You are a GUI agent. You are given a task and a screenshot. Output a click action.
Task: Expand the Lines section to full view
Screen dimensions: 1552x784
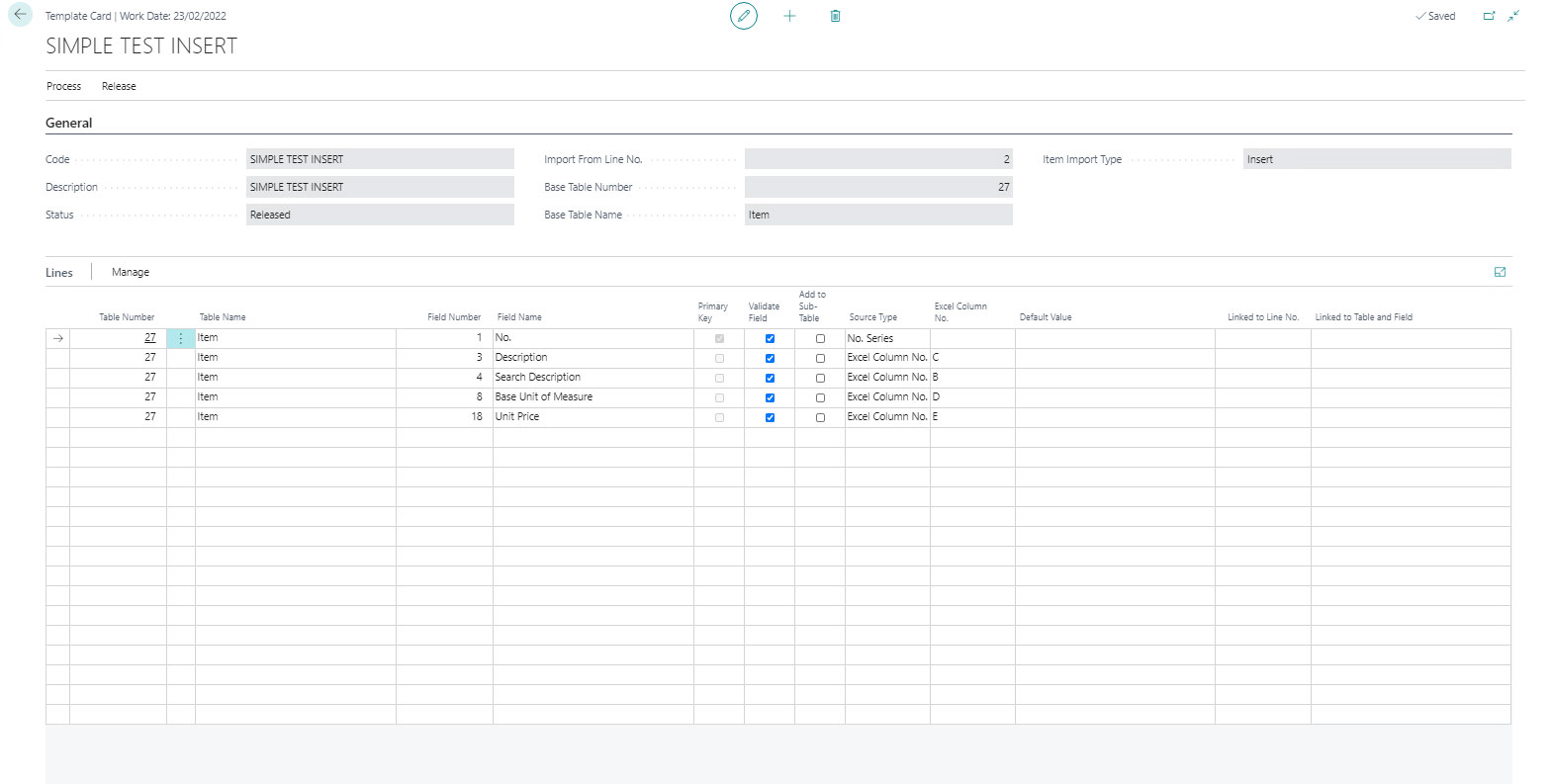(1500, 272)
